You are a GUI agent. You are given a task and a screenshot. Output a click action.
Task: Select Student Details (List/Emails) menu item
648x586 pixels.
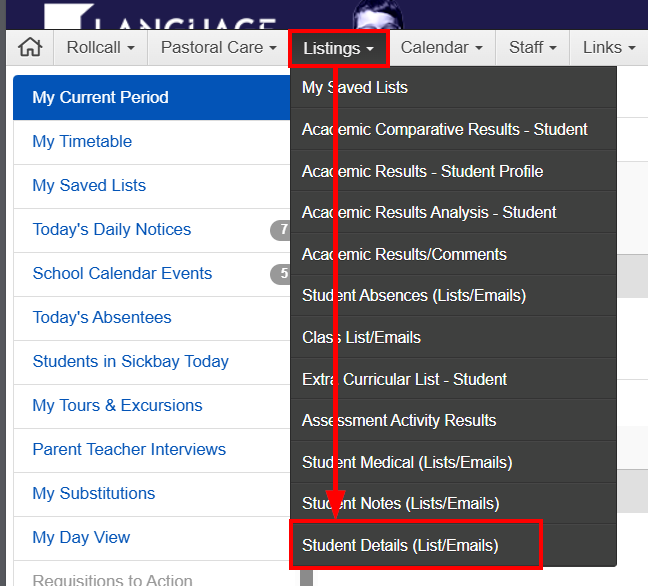coord(400,545)
